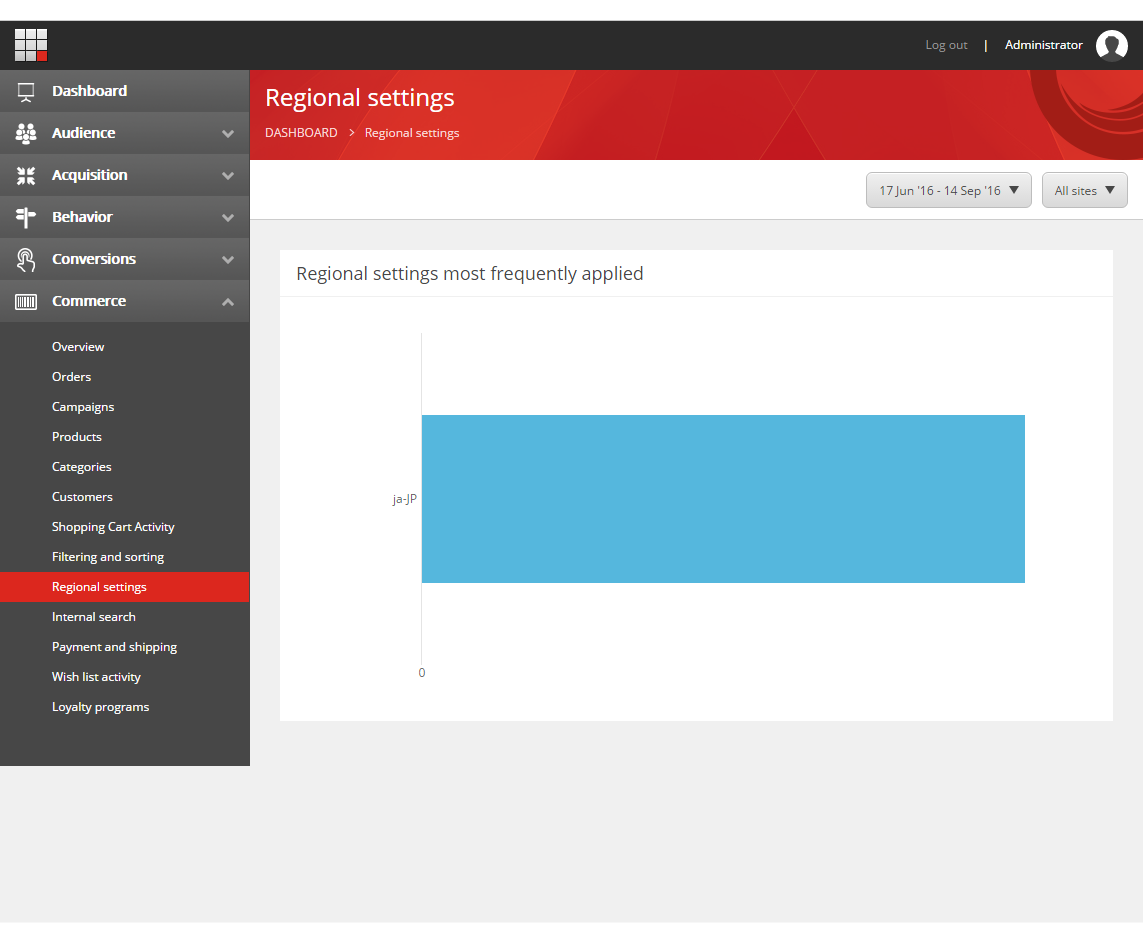1143x943 pixels.
Task: Open the date range dropdown
Action: [x=948, y=190]
